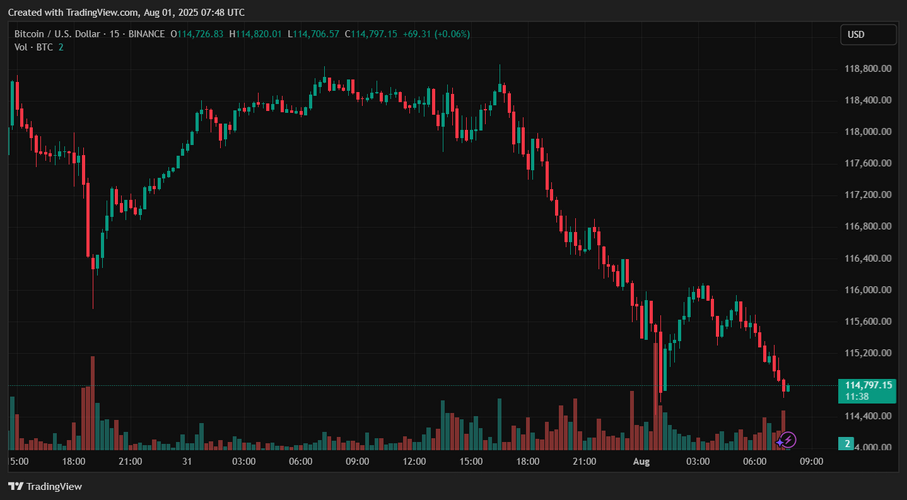Viewport: 907px width, 500px height.
Task: Click the volume value badge on price axis
Action: pos(847,443)
